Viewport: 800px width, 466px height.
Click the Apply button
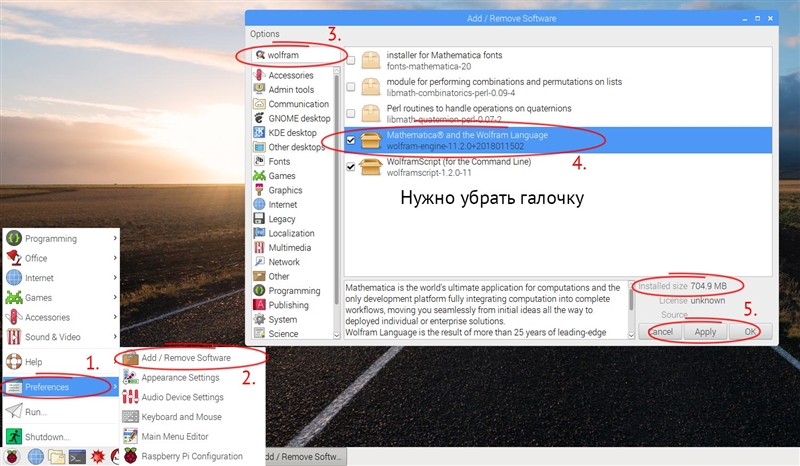point(705,331)
